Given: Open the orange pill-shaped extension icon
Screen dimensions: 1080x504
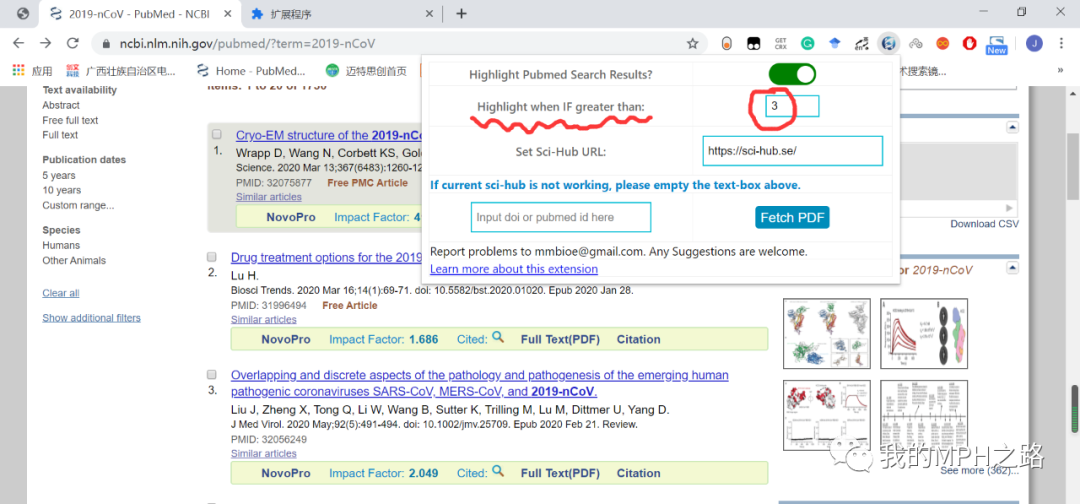Looking at the screenshot, I should (726, 43).
